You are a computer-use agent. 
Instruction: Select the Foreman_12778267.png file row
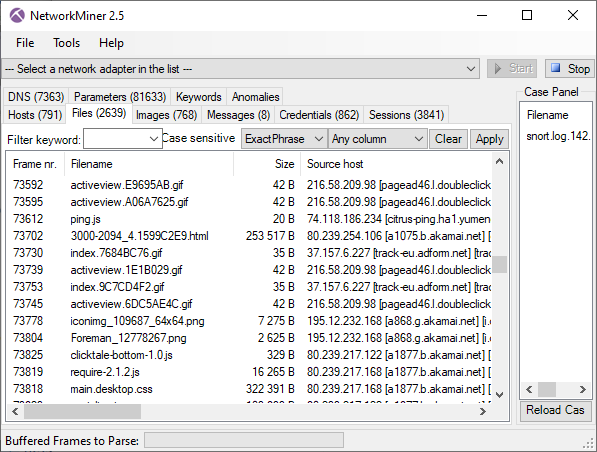pos(249,338)
